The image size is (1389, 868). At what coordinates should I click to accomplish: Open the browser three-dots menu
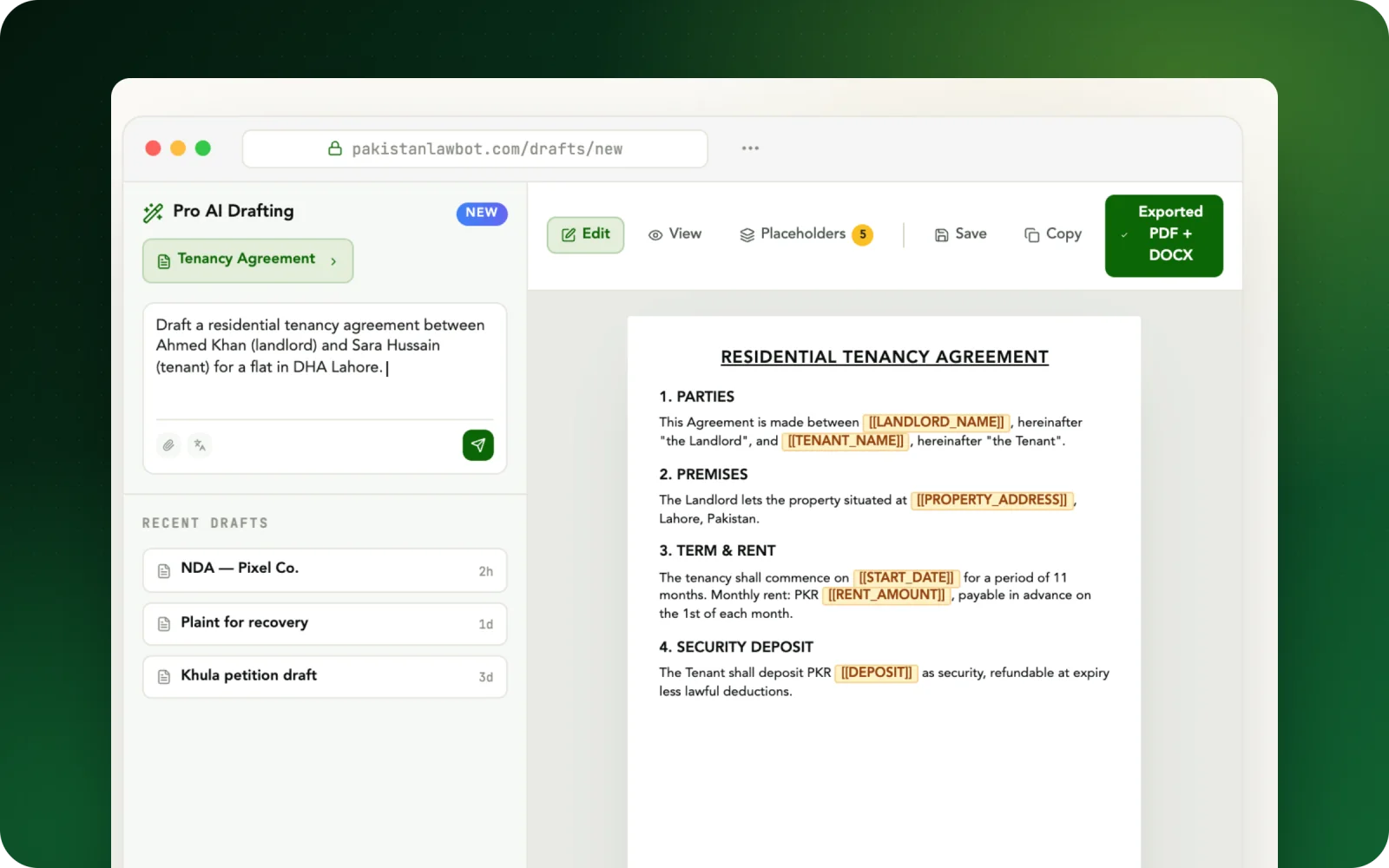coord(750,148)
